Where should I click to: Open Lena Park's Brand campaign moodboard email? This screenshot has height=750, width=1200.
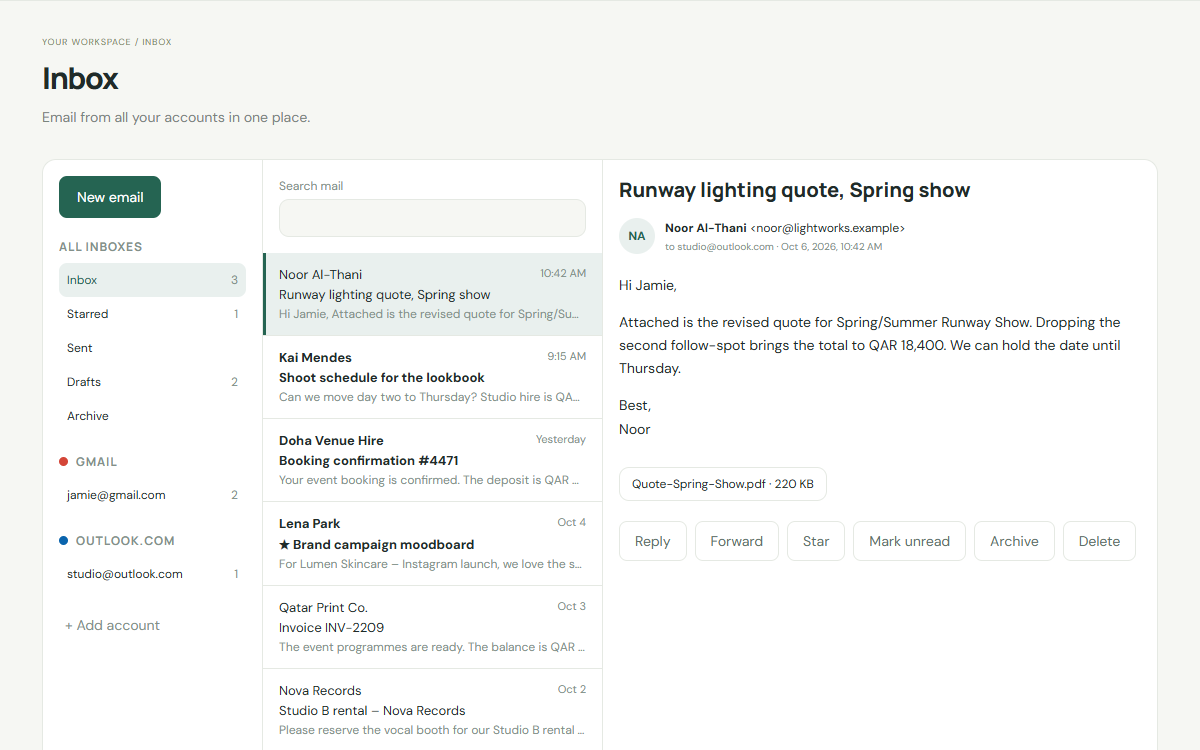(x=432, y=543)
